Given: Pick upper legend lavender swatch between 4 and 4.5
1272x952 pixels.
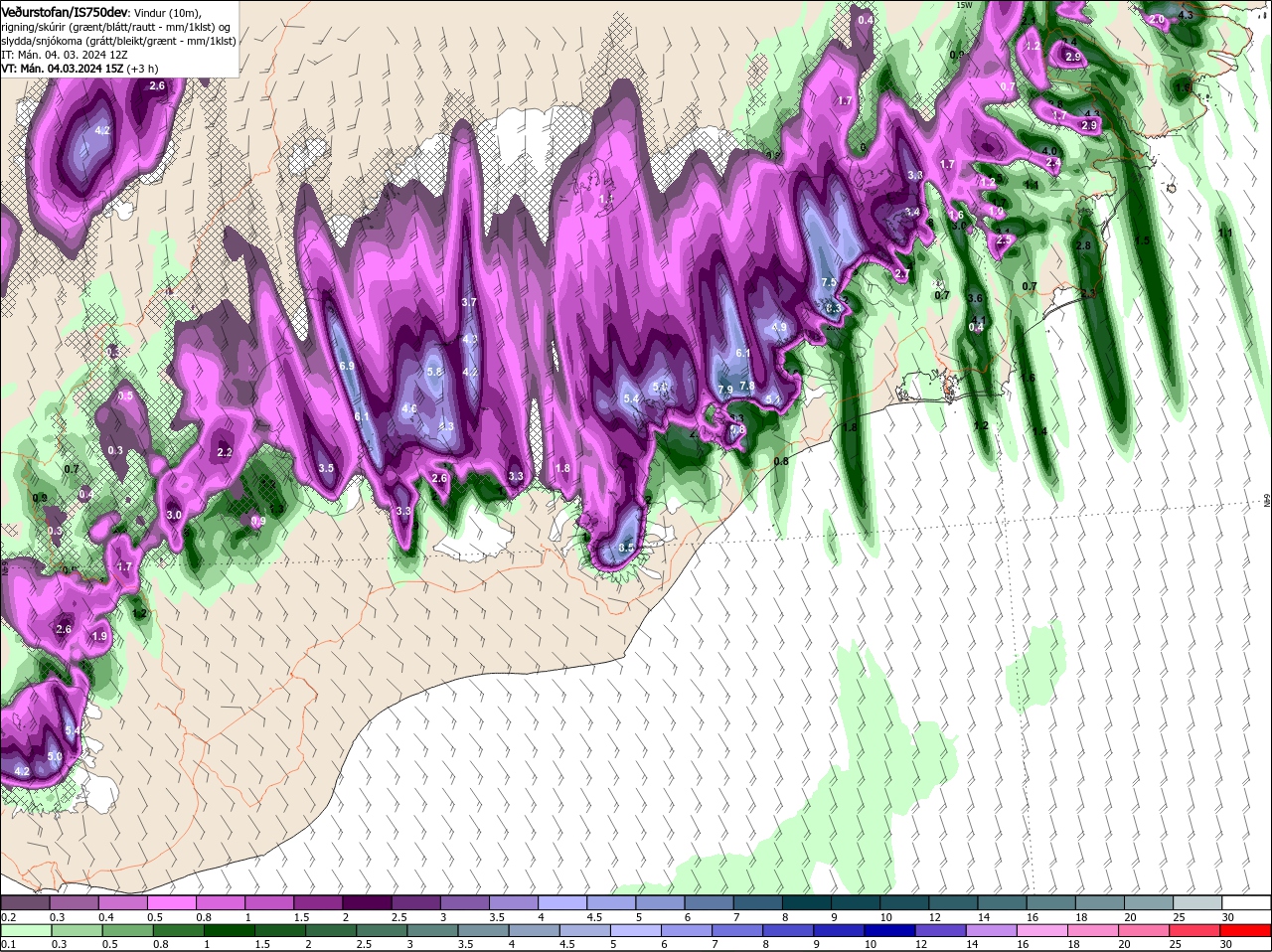Looking at the screenshot, I should click(562, 902).
